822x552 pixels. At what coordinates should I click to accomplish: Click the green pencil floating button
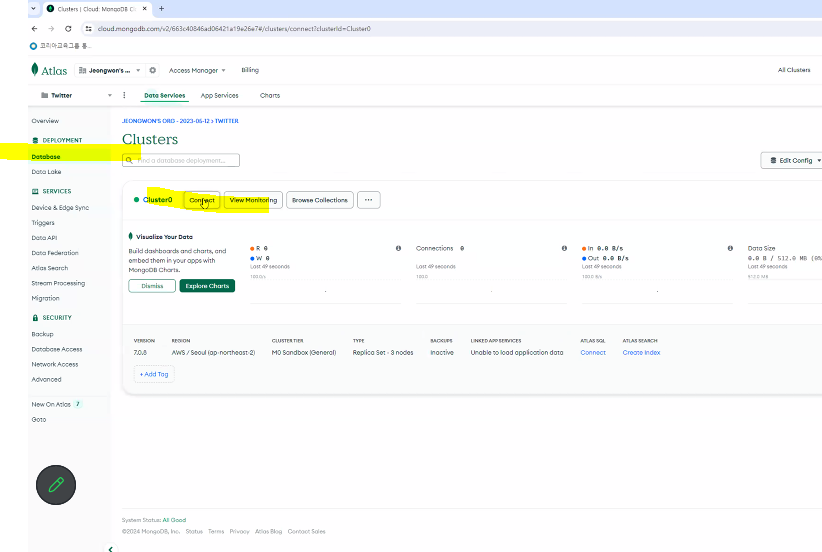coord(56,485)
